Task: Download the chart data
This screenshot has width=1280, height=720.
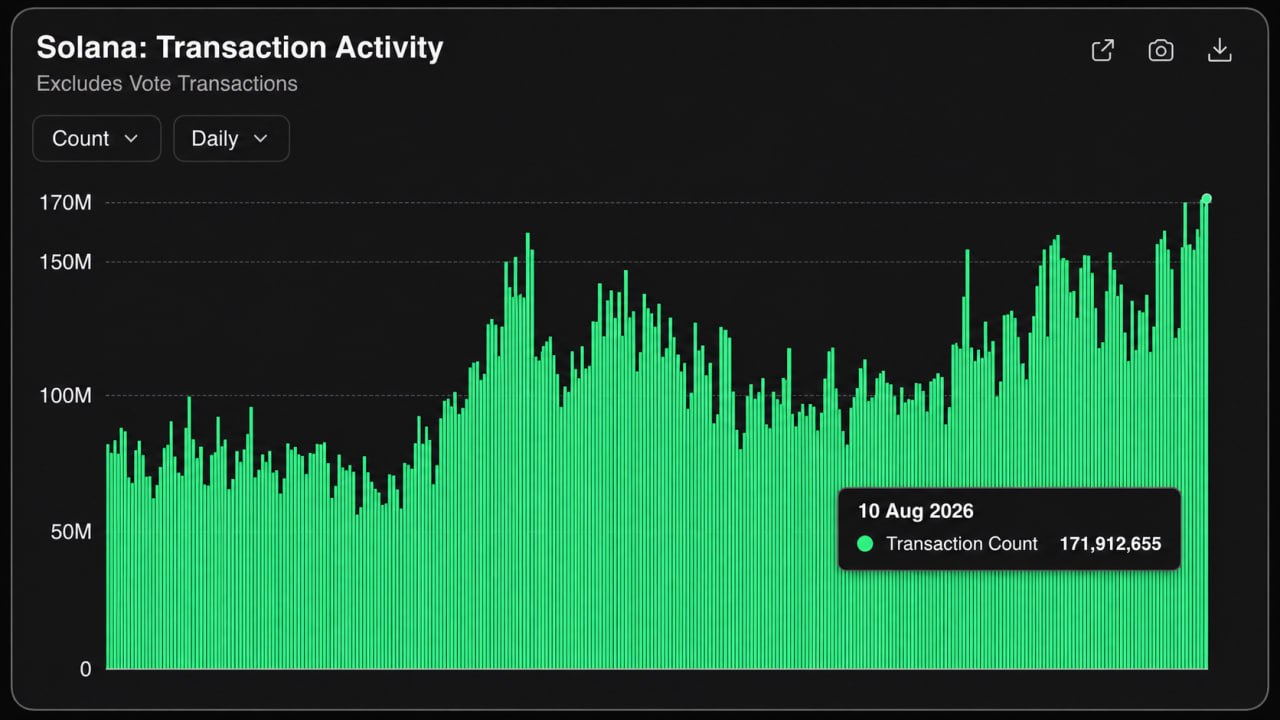Action: tap(1219, 50)
